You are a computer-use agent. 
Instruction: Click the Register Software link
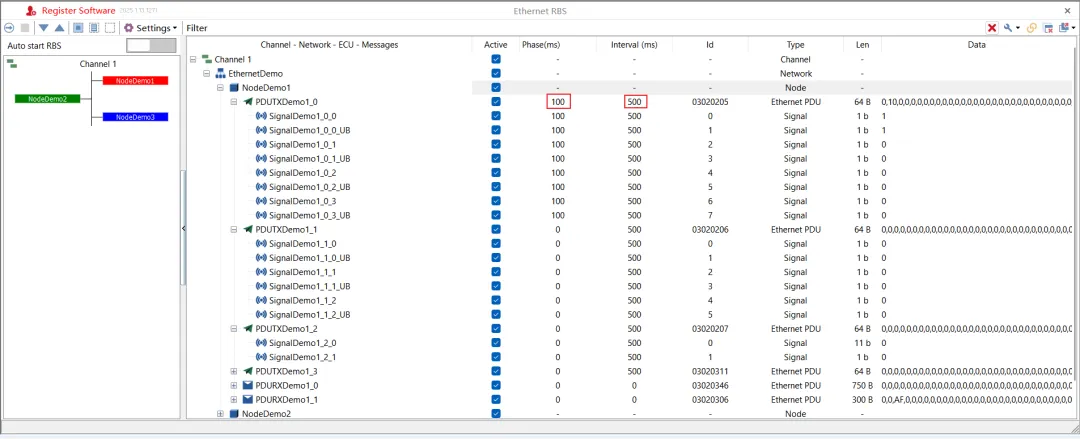(79, 11)
